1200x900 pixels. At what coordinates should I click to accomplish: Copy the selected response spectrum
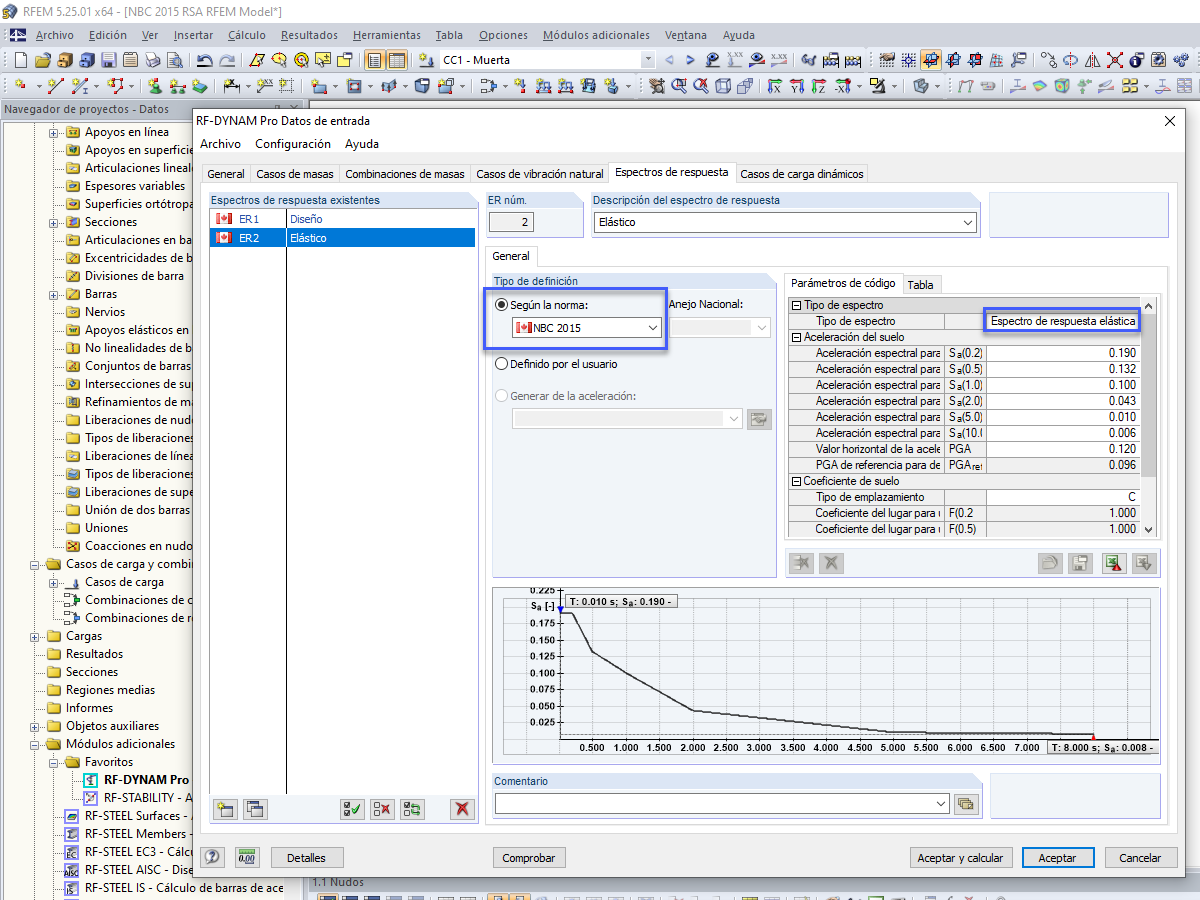[255, 809]
